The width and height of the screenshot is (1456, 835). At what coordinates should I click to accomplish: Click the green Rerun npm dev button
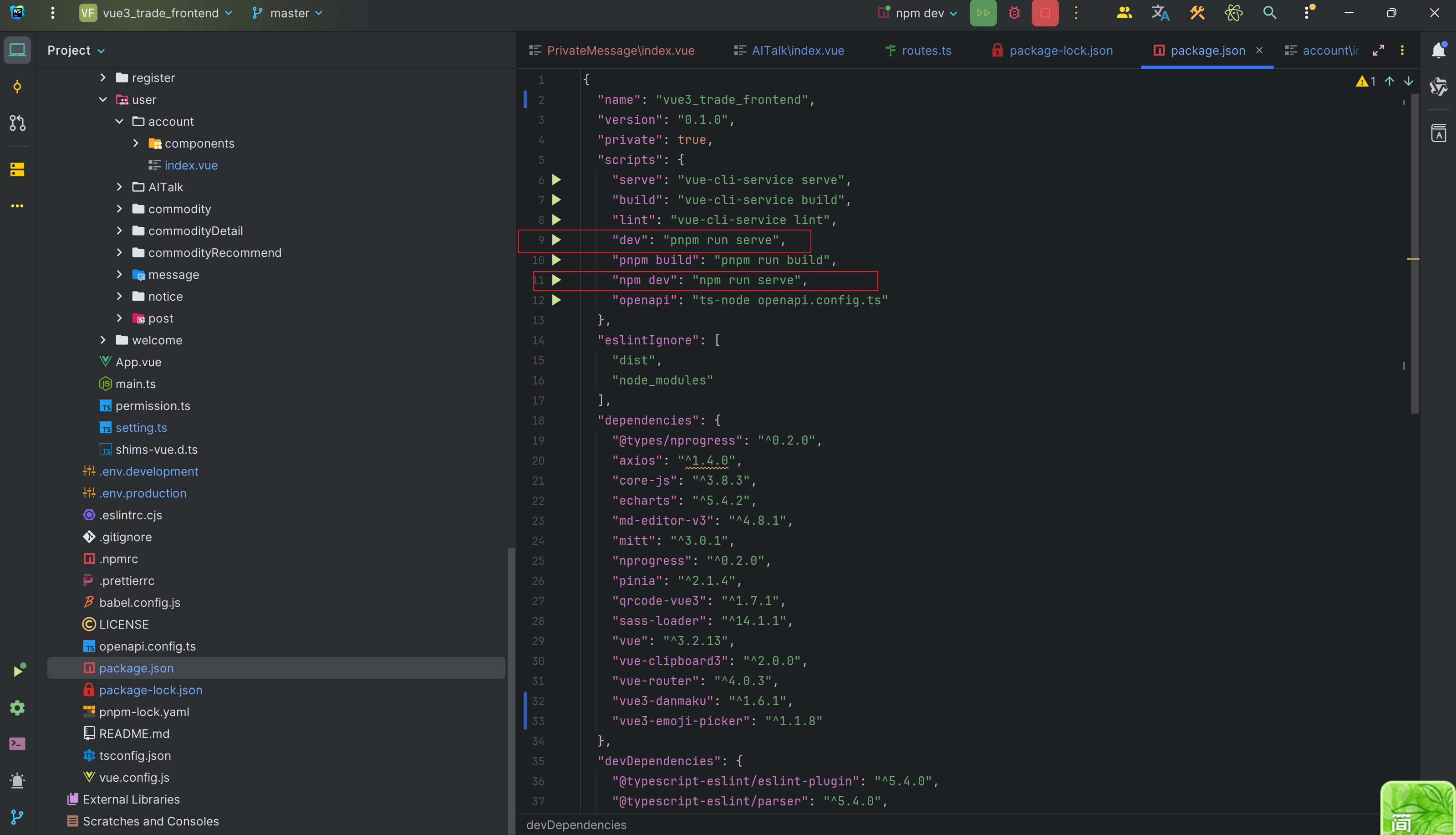(x=983, y=13)
